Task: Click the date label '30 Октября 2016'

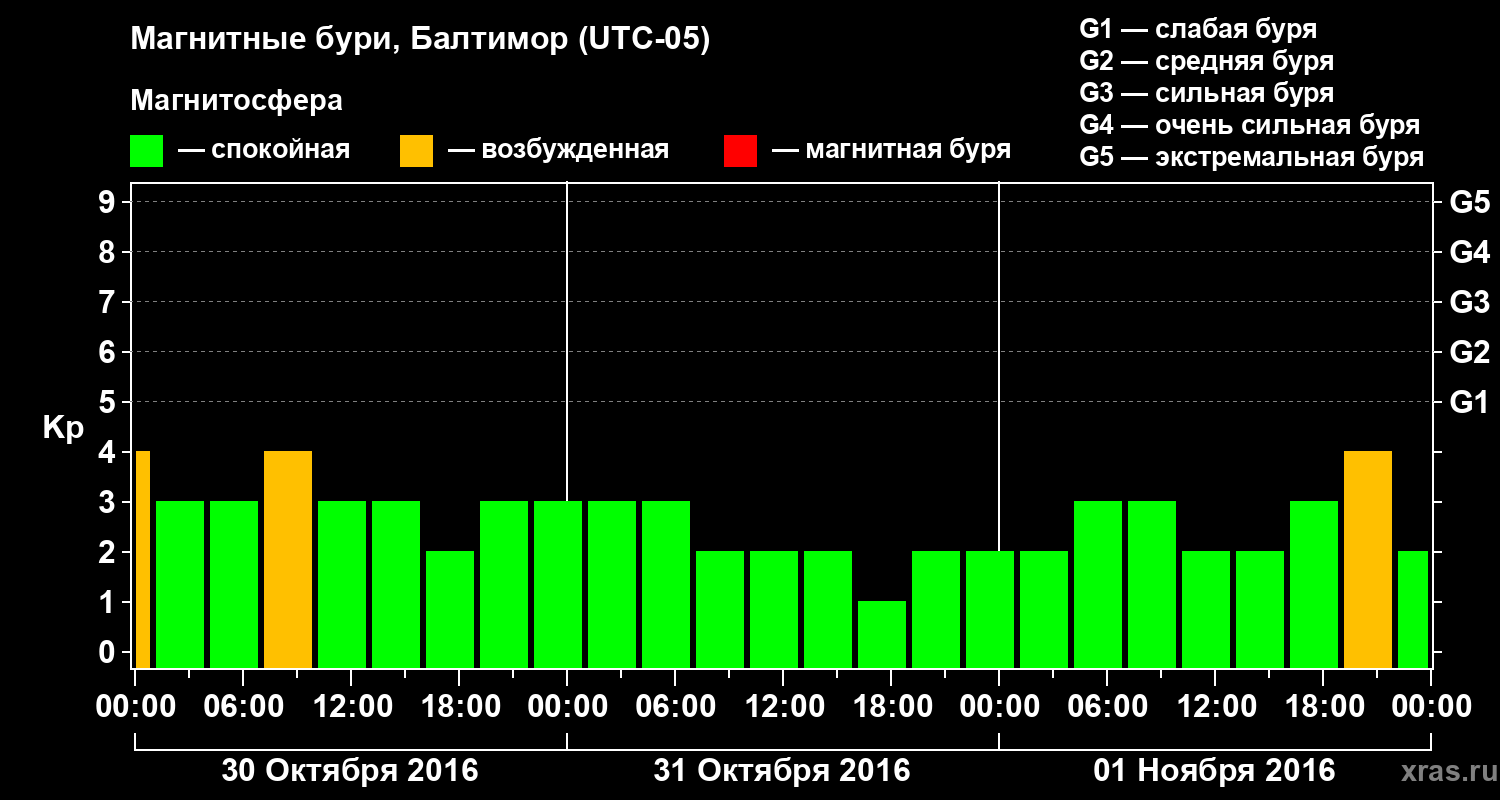Action: (350, 771)
